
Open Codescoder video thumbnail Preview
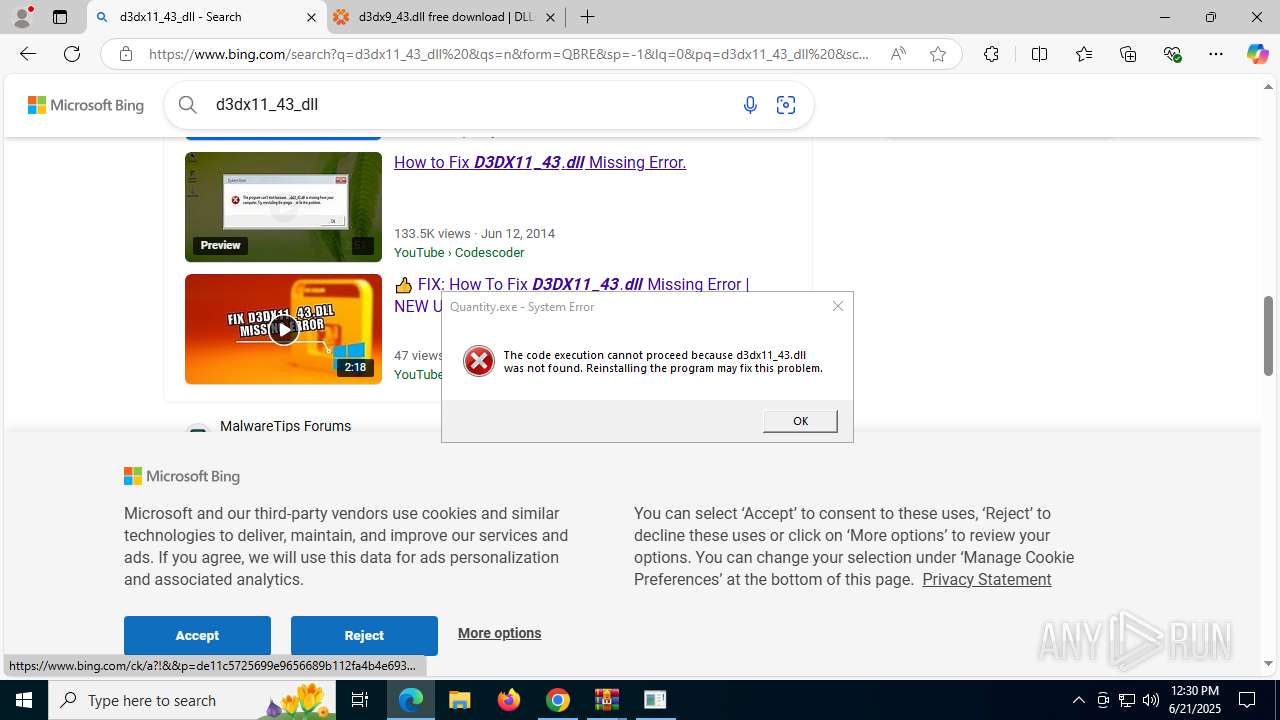[283, 207]
